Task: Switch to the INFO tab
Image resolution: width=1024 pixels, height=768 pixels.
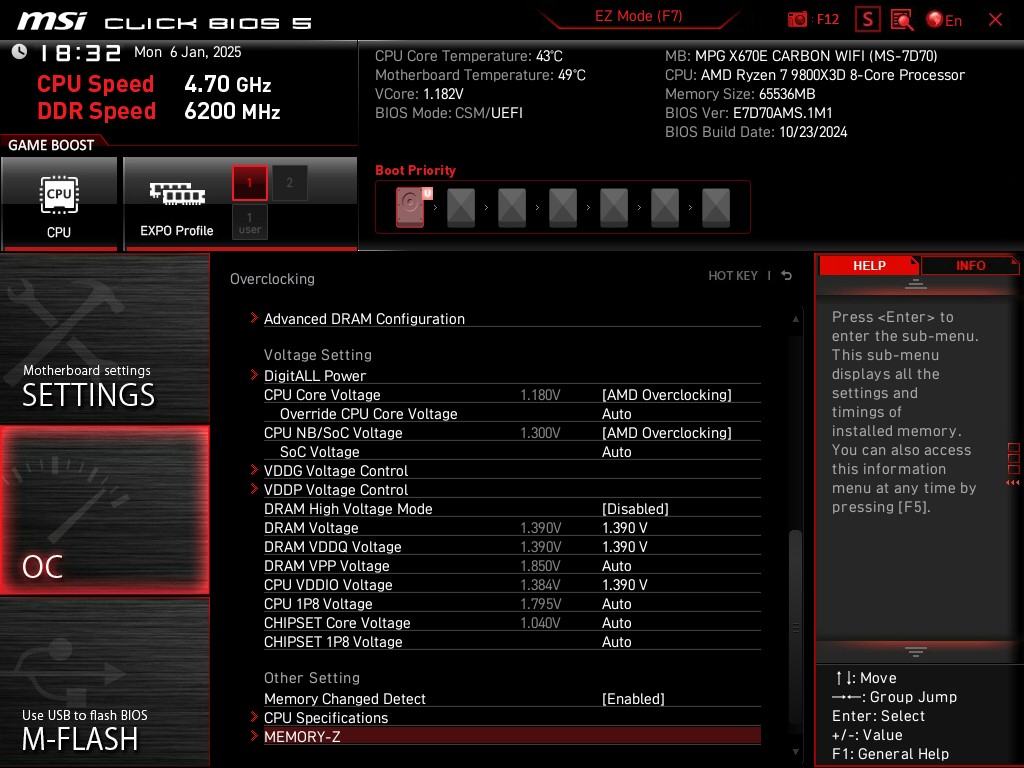Action: (x=970, y=265)
